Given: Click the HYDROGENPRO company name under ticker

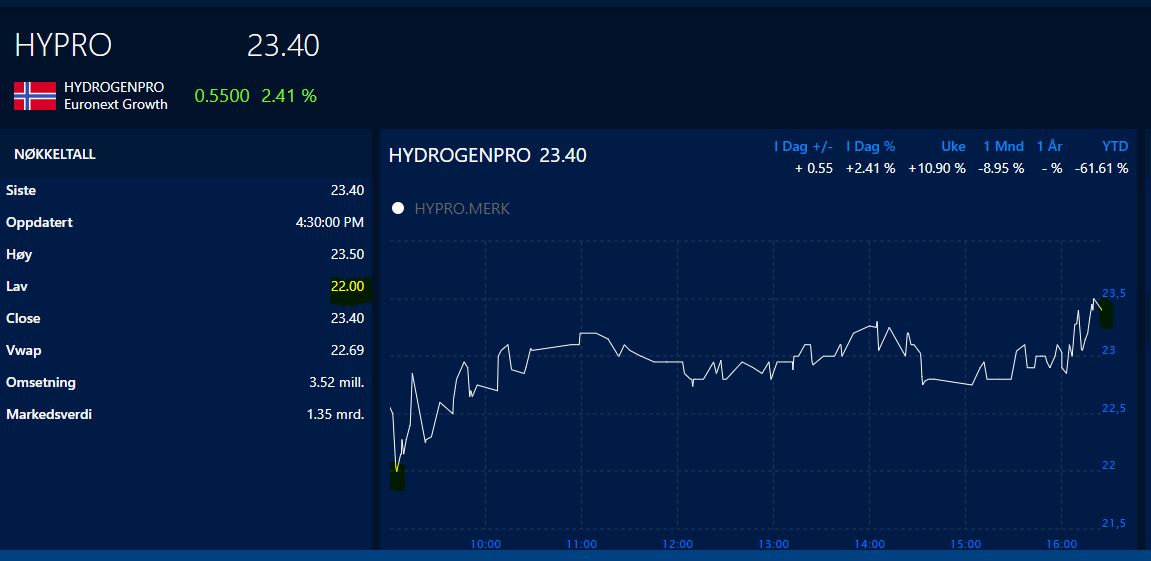Looking at the screenshot, I should (114, 87).
